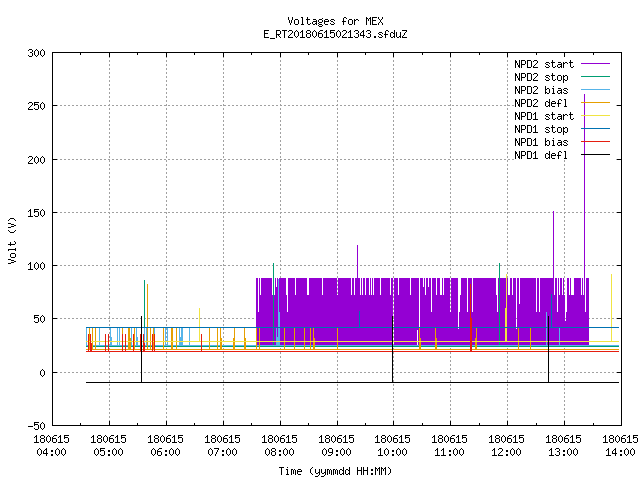Click the tallest purple spike near 260 V
This screenshot has height=480, width=640.
click(584, 186)
